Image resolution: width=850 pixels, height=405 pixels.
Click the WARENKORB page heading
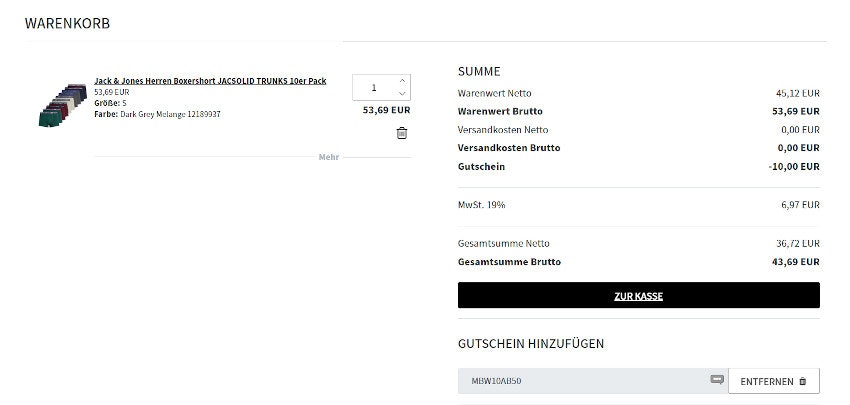(67, 22)
